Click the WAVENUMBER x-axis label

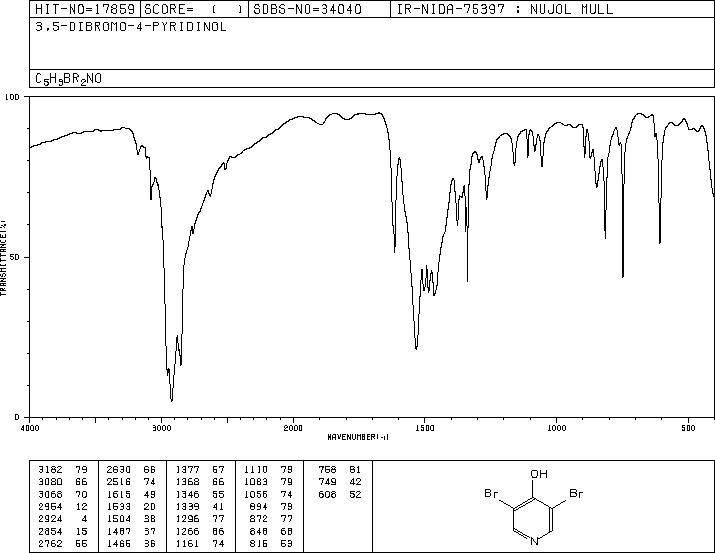(x=358, y=437)
